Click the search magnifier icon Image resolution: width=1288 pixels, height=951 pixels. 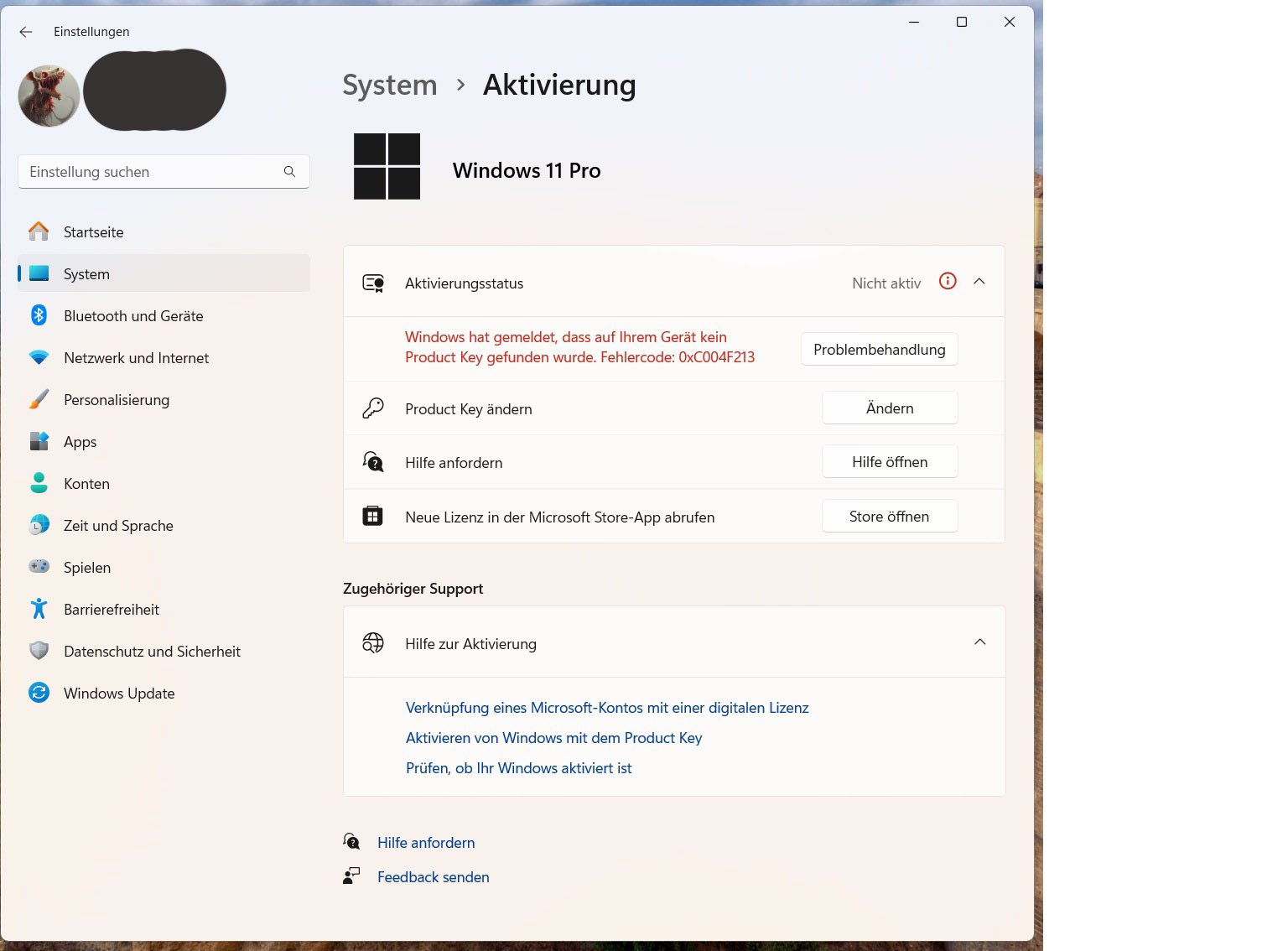click(x=289, y=172)
